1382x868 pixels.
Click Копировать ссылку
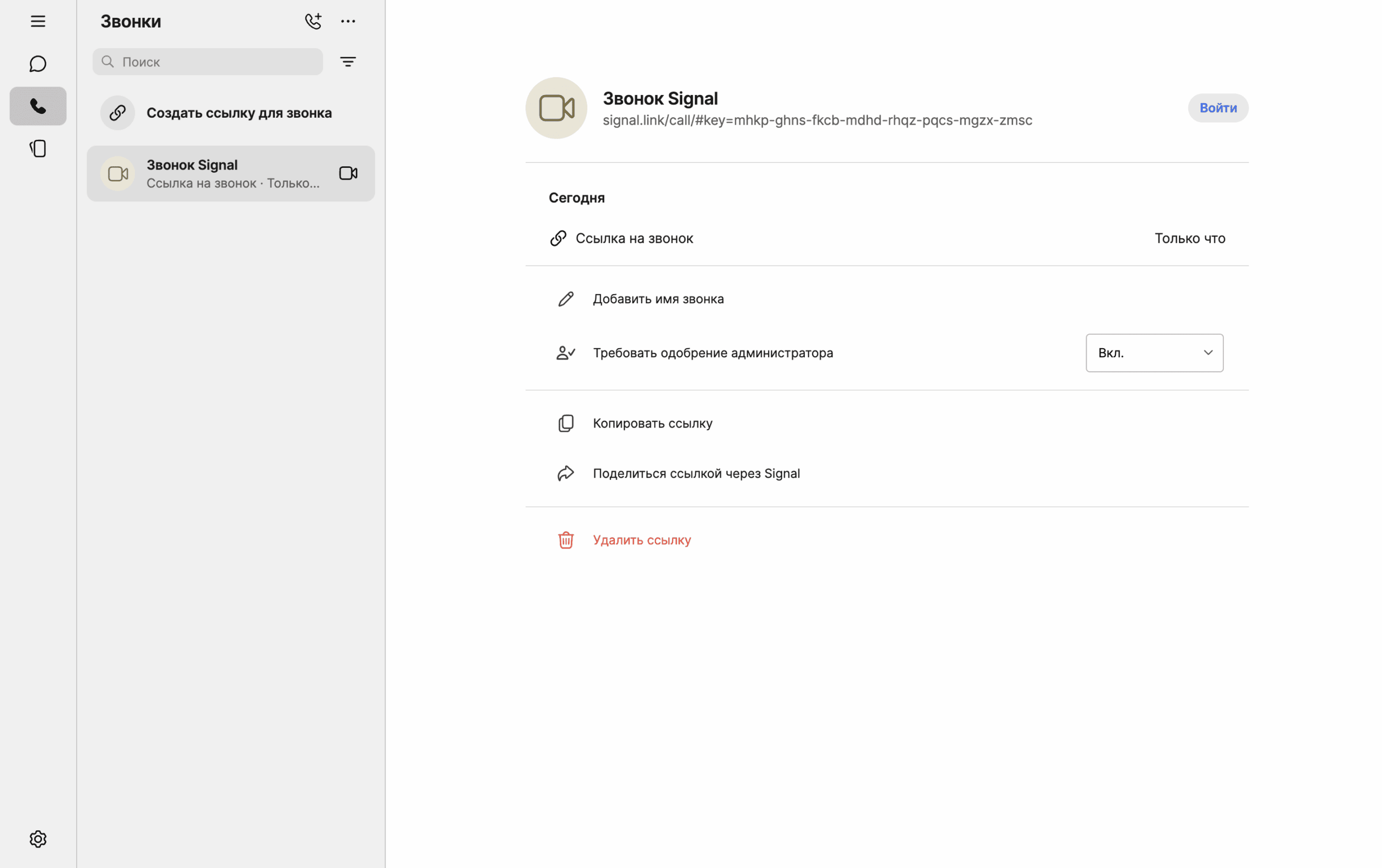(653, 423)
